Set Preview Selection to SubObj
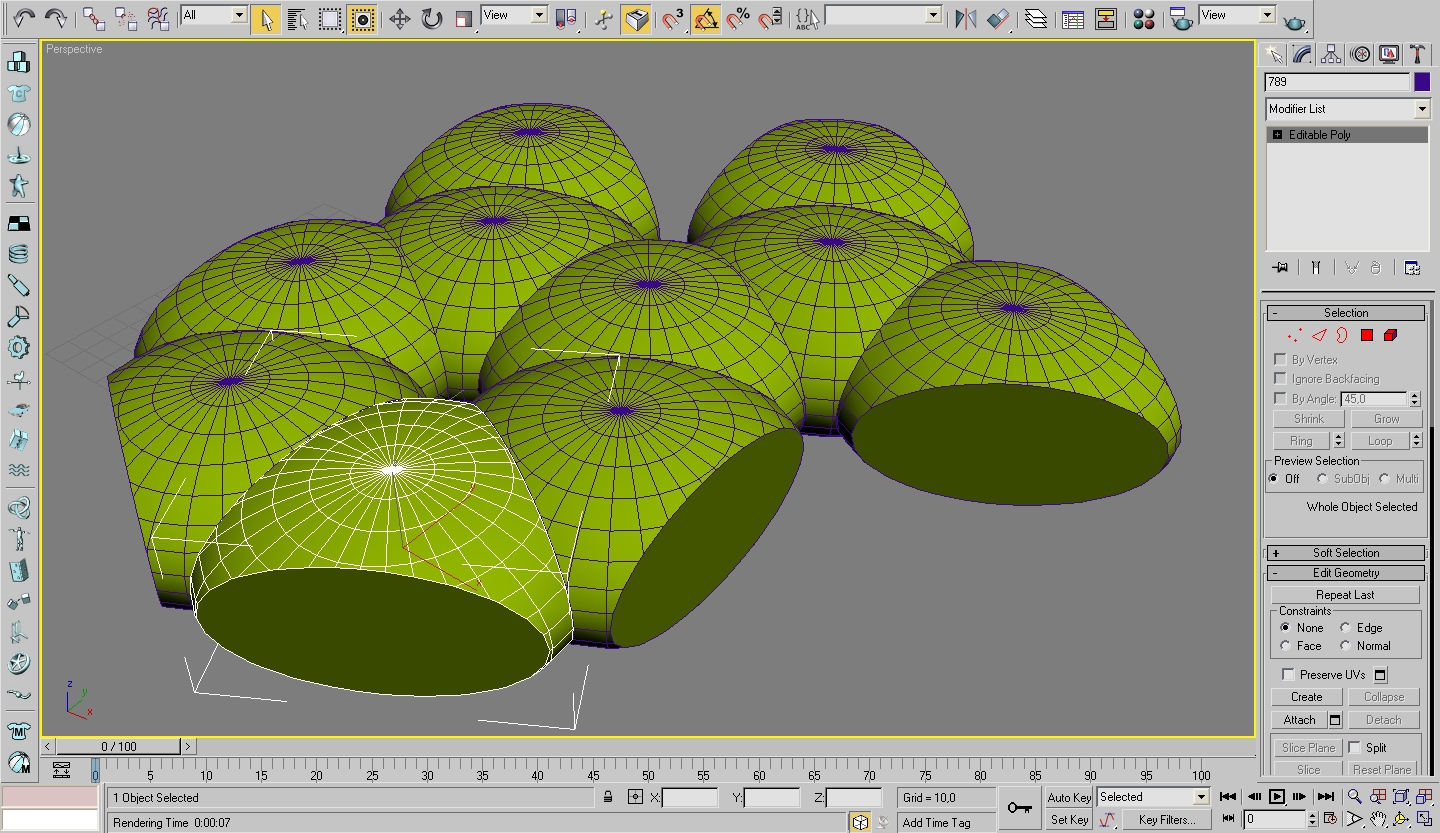This screenshot has height=833, width=1440. [x=1322, y=479]
